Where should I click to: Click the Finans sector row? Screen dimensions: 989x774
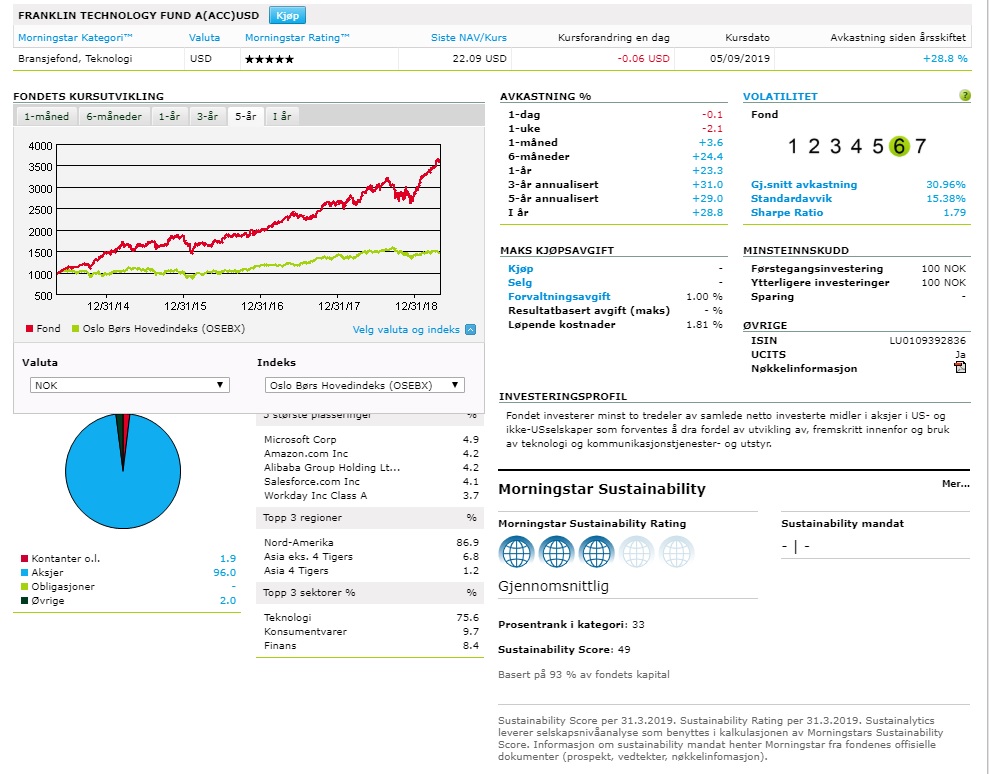371,645
